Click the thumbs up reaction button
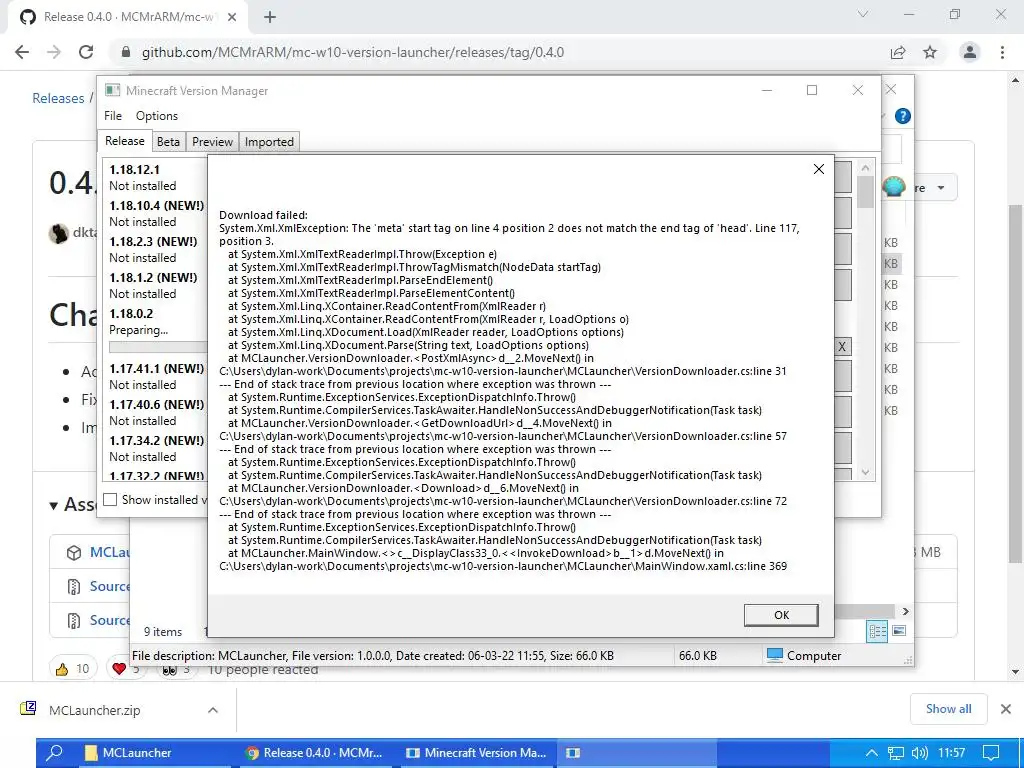The image size is (1024, 768). pyautogui.click(x=72, y=668)
